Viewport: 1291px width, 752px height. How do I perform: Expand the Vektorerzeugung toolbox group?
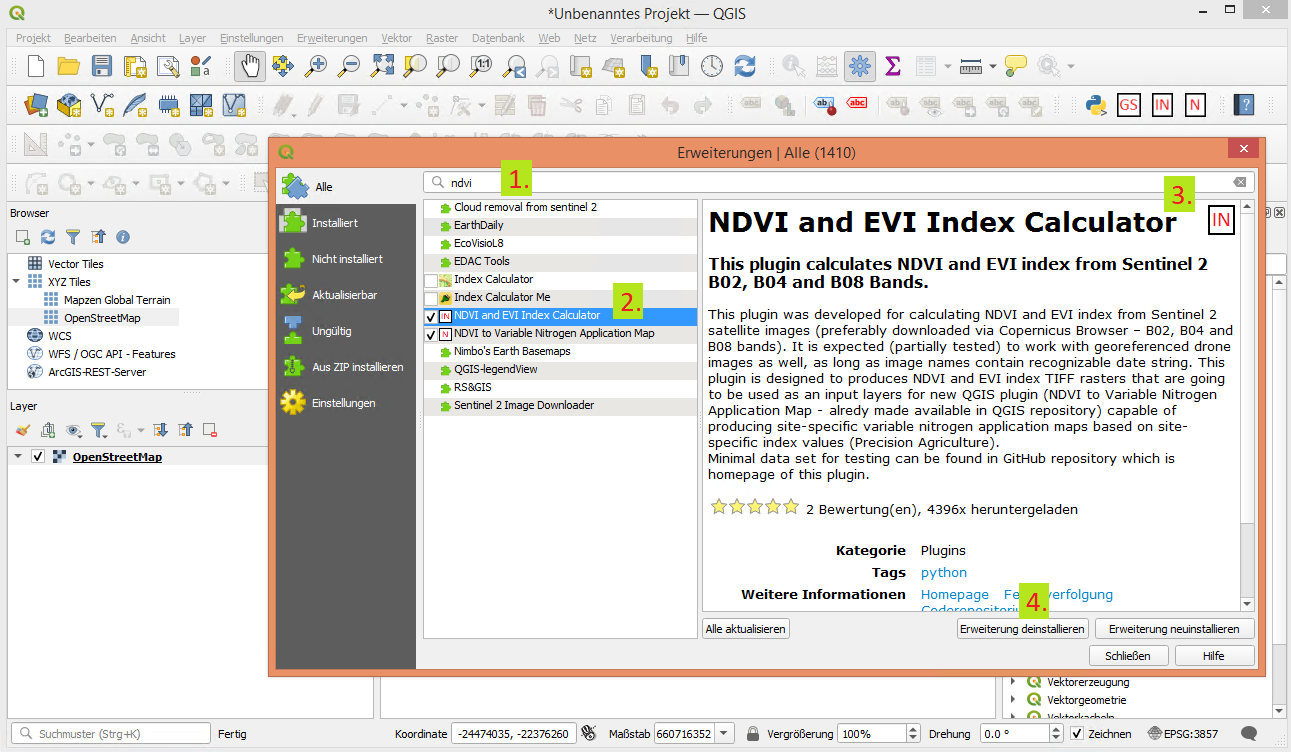(1013, 682)
